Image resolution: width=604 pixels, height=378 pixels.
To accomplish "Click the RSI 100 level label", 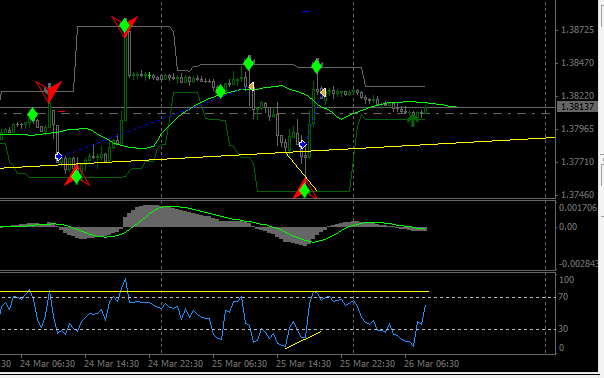I will coord(566,280).
